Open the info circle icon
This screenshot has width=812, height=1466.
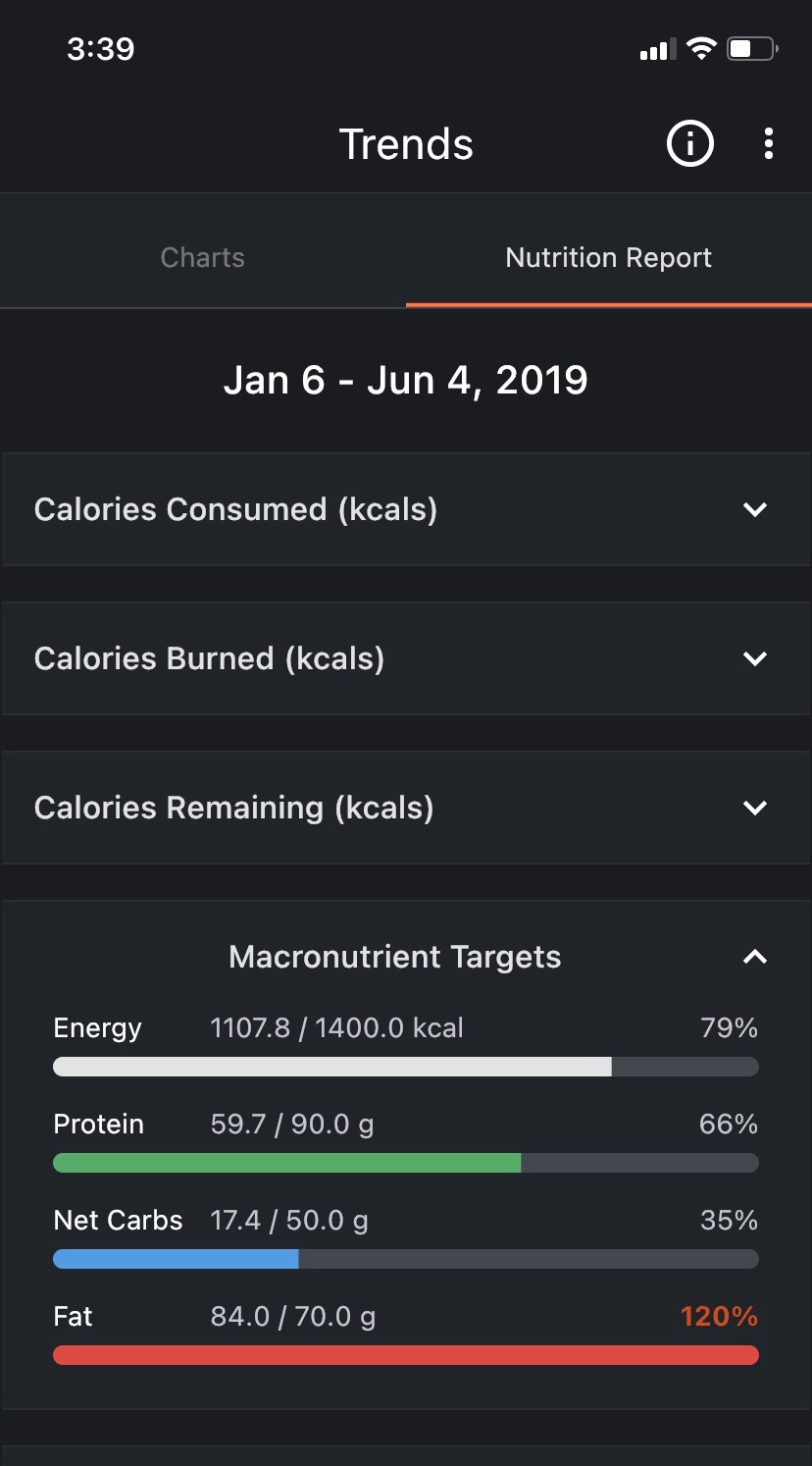pyautogui.click(x=690, y=144)
